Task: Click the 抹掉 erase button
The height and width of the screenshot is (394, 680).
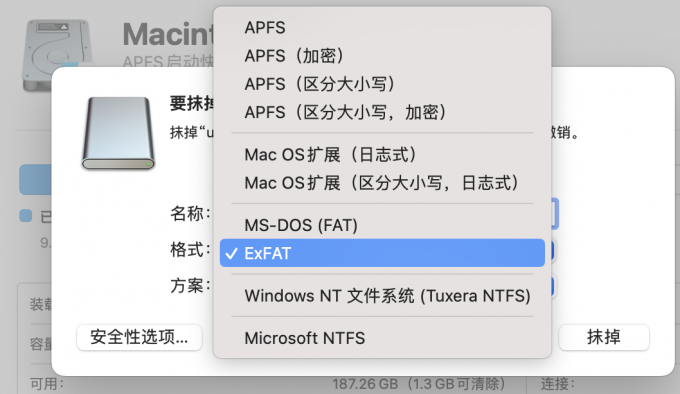Action: (x=604, y=337)
